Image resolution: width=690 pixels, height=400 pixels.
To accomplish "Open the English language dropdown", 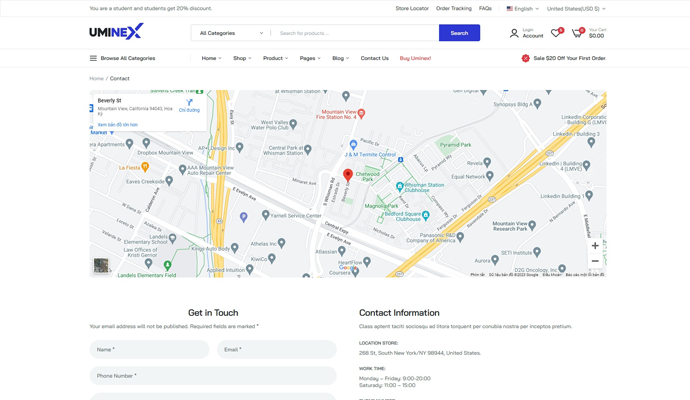I will coord(522,8).
